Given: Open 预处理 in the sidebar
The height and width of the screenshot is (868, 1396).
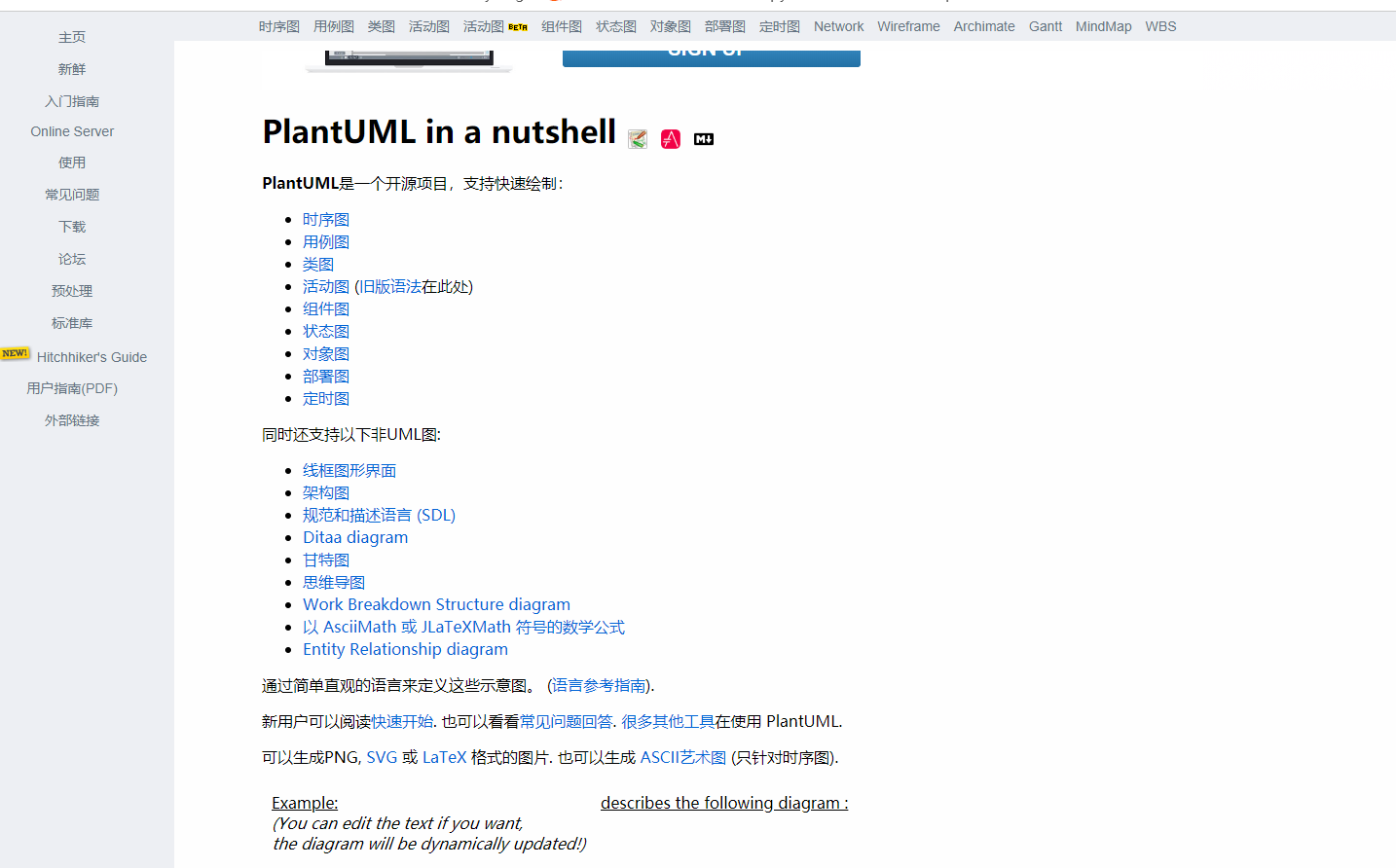Looking at the screenshot, I should (72, 291).
